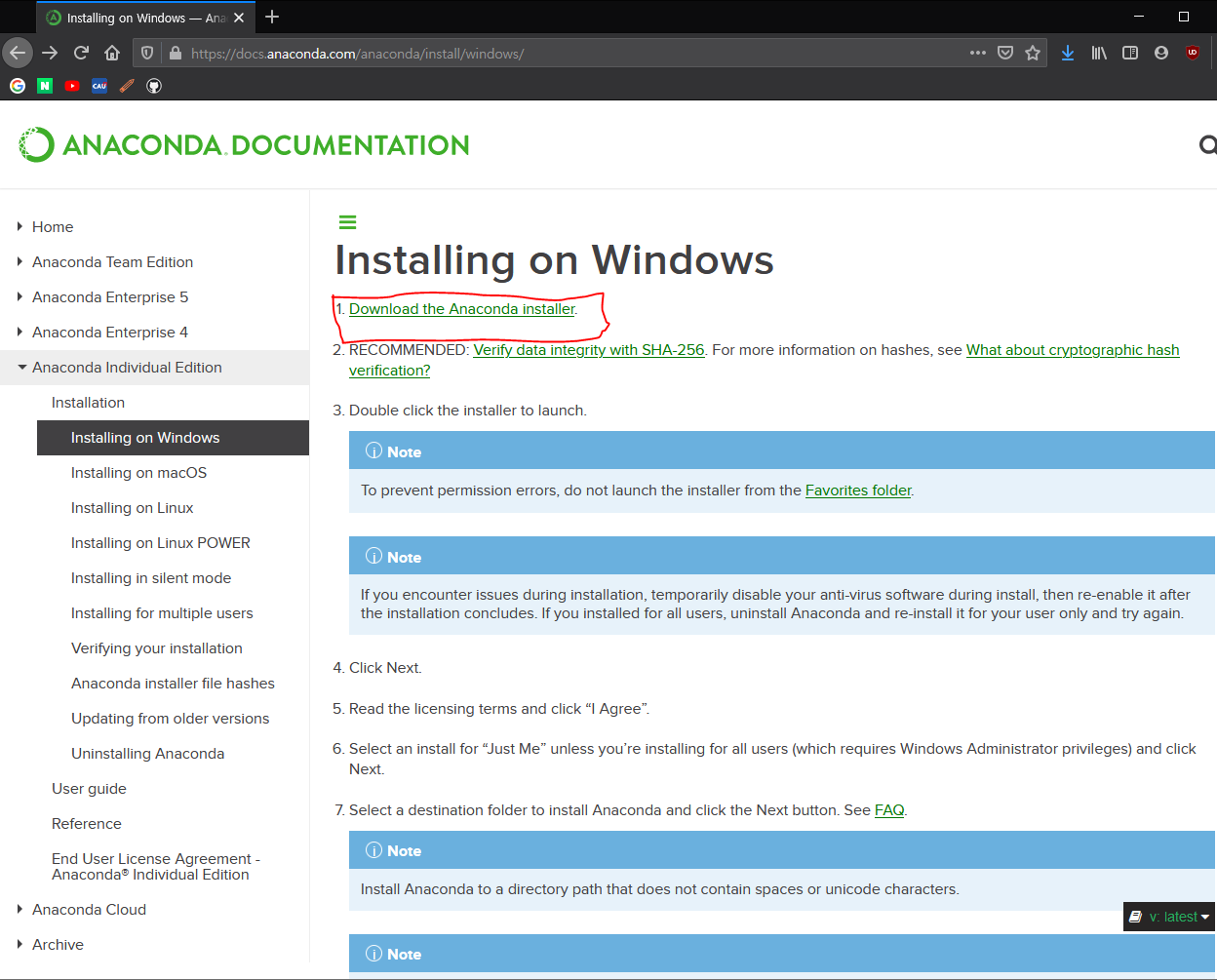Expand the Anaconda Enterprise 5 section
Image resolution: width=1217 pixels, height=980 pixels.
click(x=20, y=296)
